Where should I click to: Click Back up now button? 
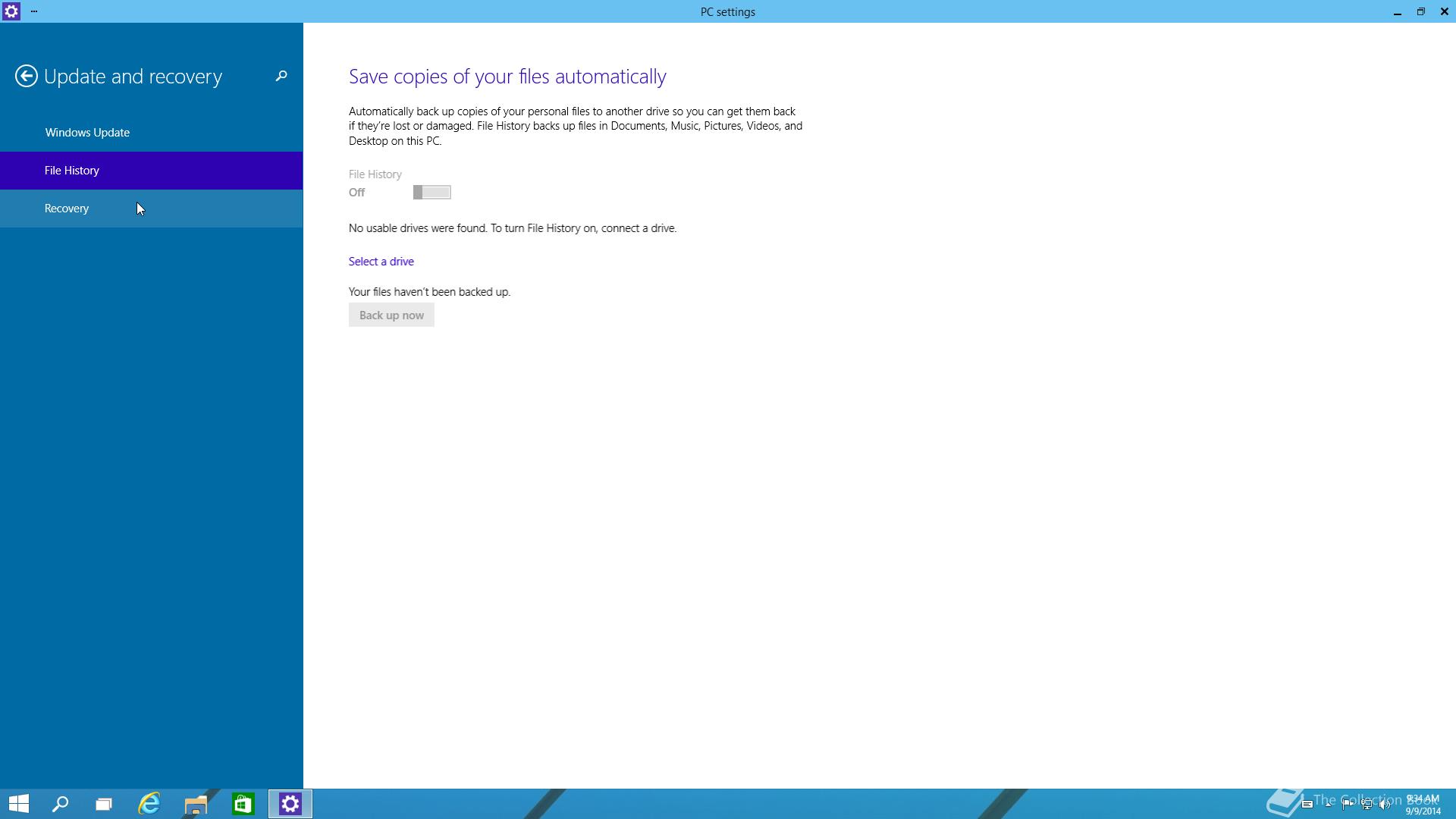[x=391, y=315]
